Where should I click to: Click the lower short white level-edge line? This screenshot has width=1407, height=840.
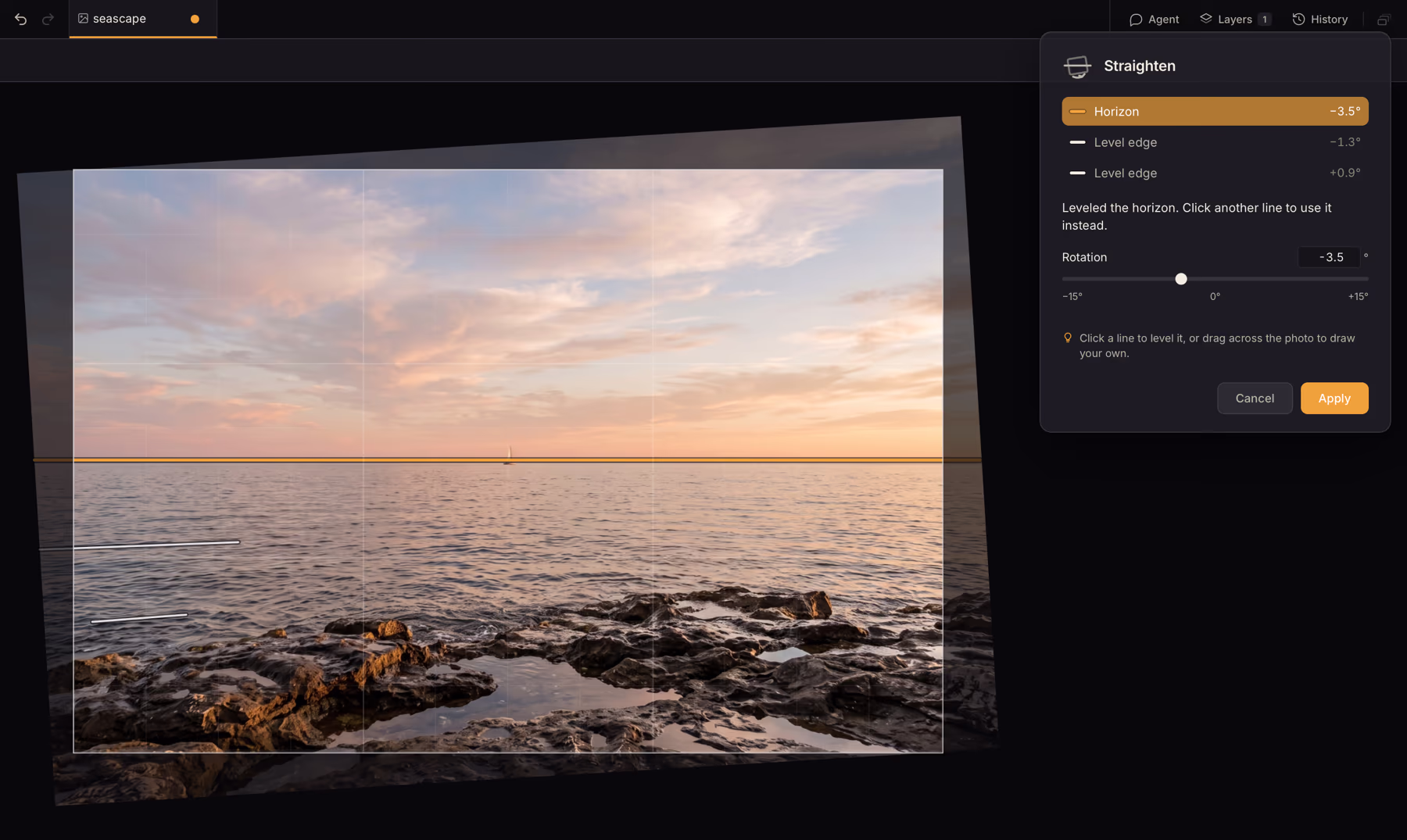[139, 618]
